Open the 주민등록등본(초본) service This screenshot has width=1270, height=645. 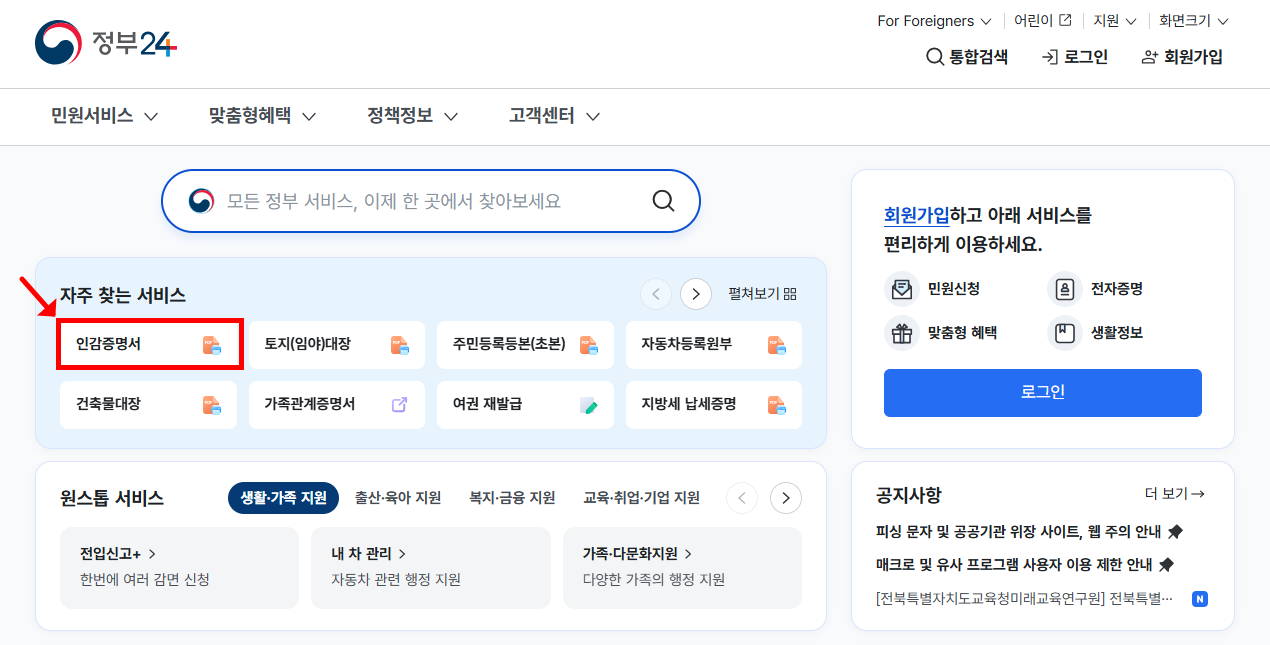pos(525,345)
